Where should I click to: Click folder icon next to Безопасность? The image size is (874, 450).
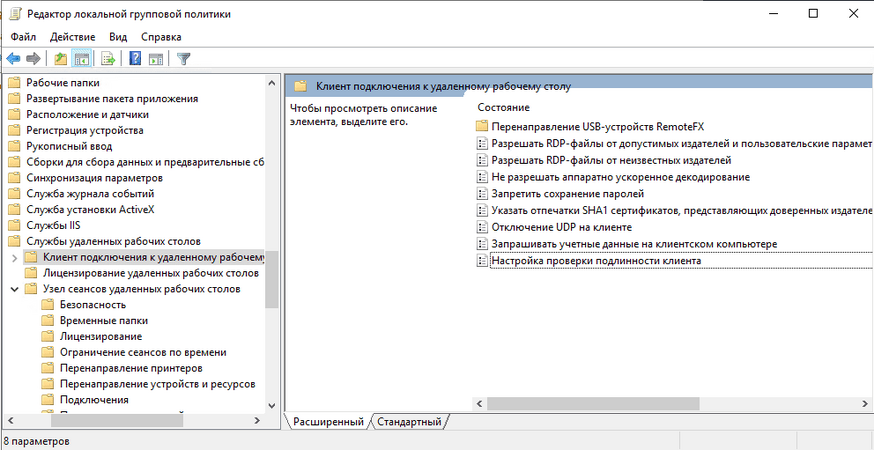(48, 304)
